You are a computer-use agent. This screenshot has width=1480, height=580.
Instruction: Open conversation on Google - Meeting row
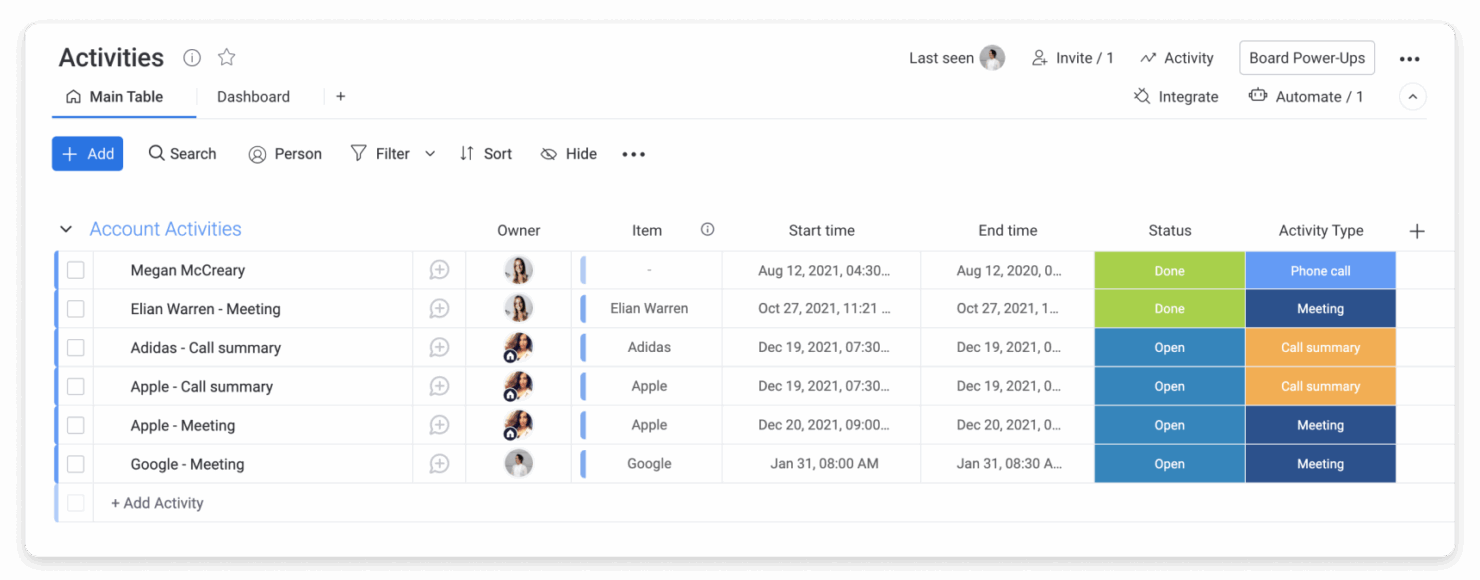439,463
